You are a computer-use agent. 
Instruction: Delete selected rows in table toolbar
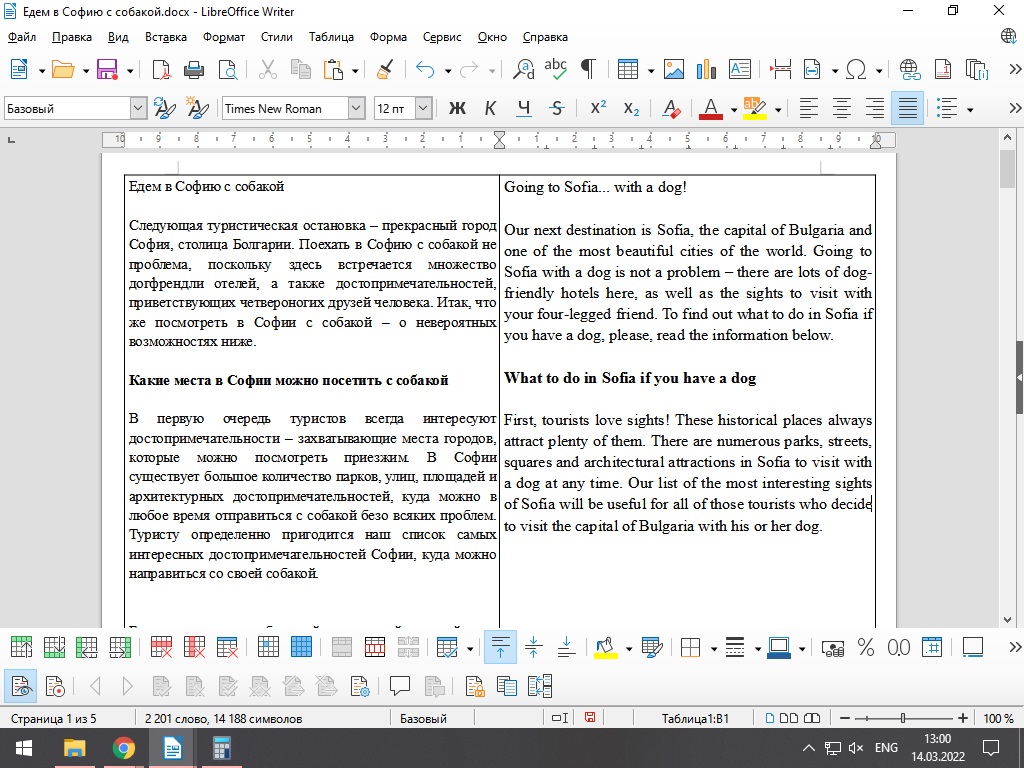point(161,647)
